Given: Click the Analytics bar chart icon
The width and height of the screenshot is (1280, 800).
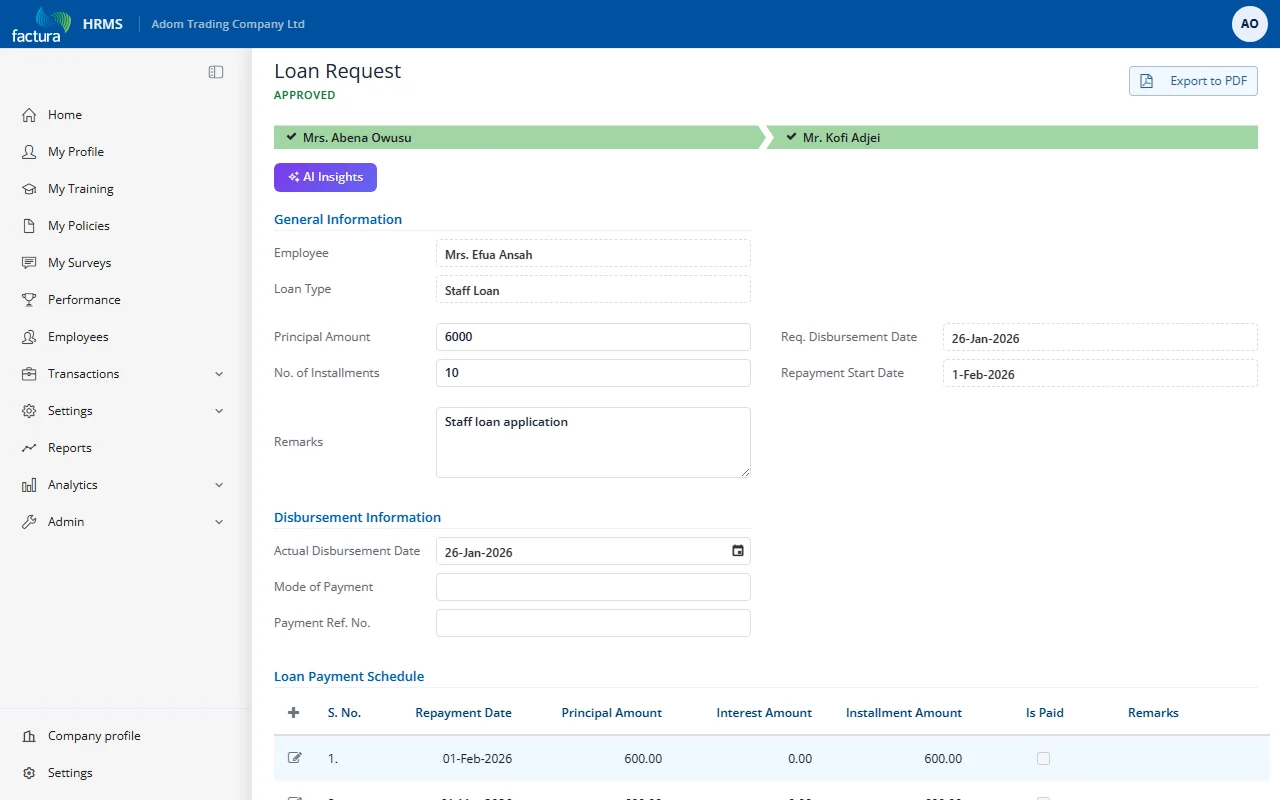Looking at the screenshot, I should [x=29, y=485].
